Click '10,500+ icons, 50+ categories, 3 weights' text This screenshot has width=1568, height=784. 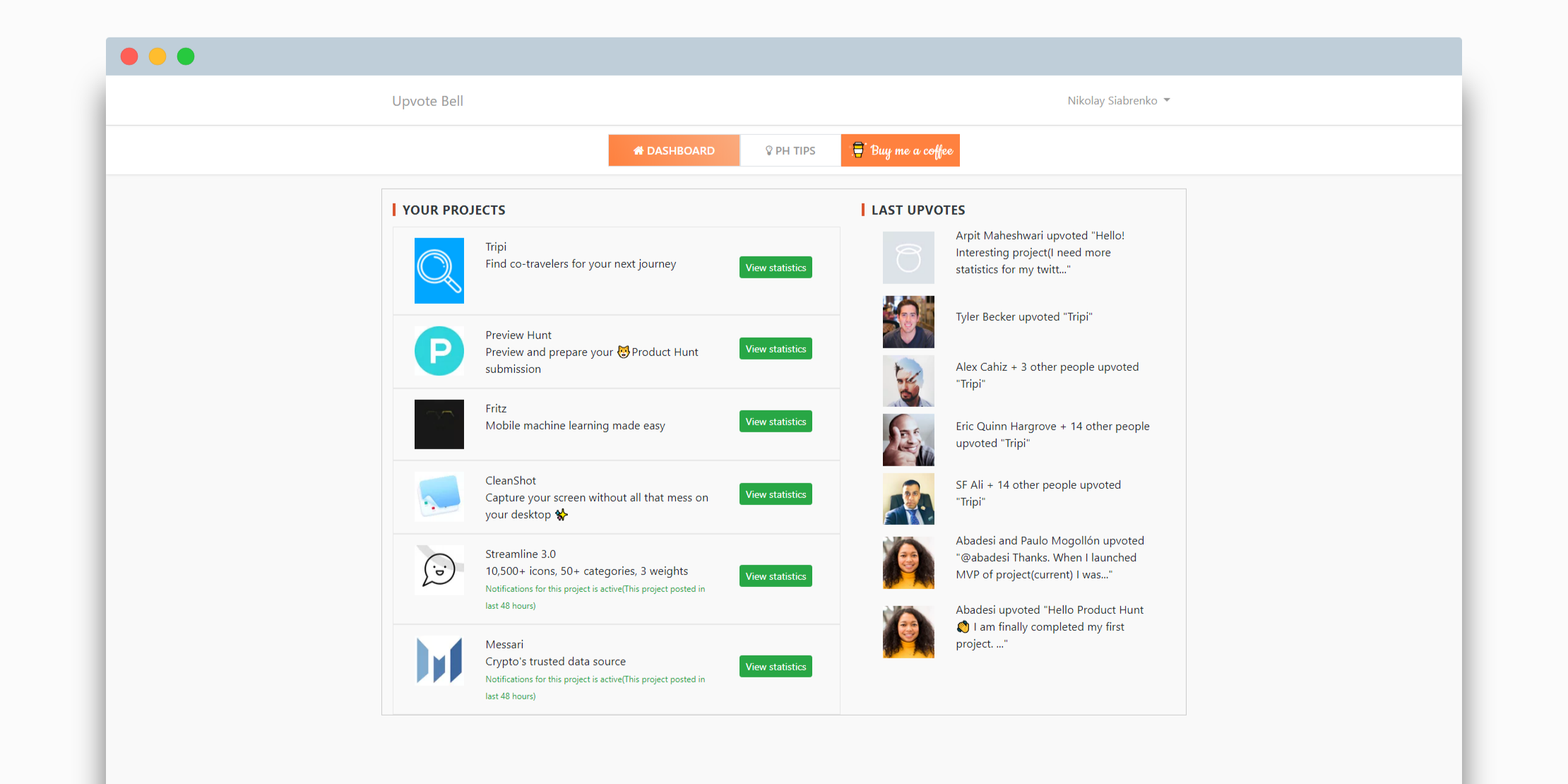(586, 571)
